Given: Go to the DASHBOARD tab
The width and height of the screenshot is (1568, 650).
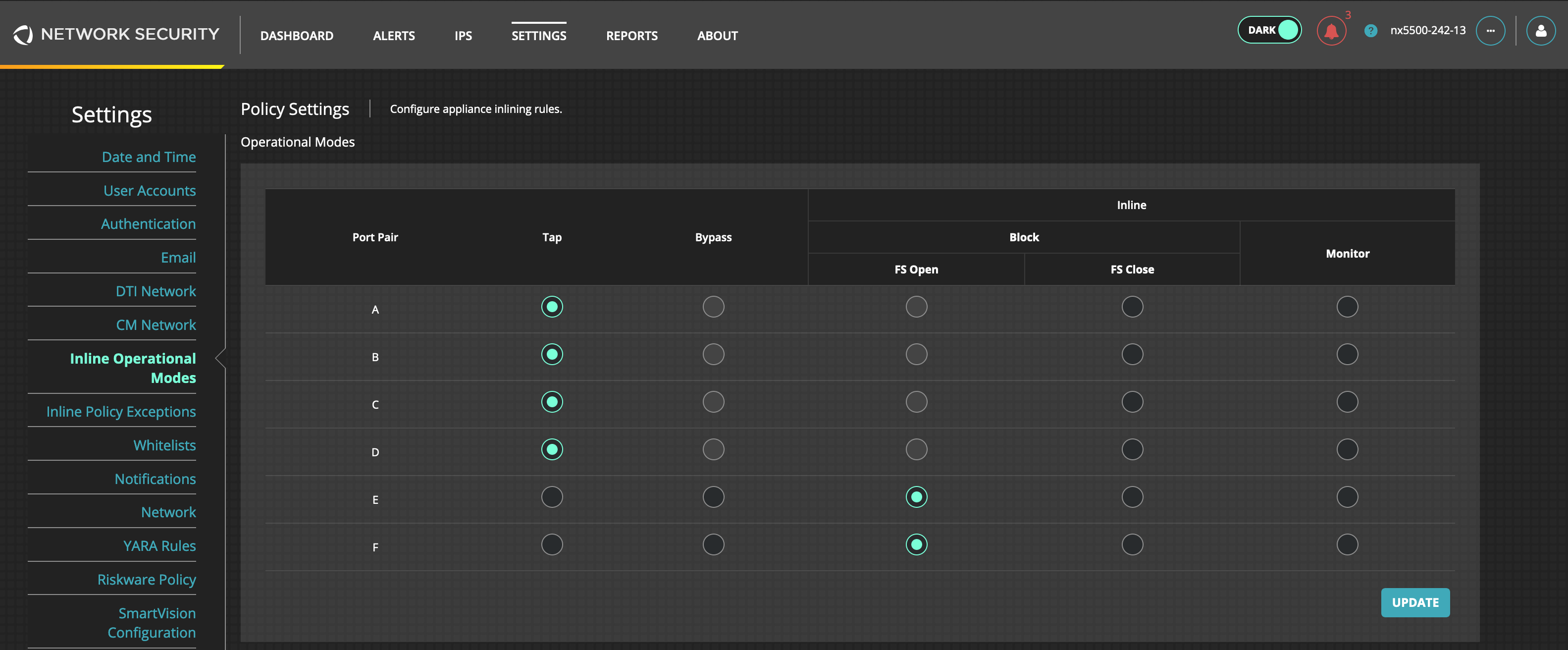Looking at the screenshot, I should coord(297,35).
